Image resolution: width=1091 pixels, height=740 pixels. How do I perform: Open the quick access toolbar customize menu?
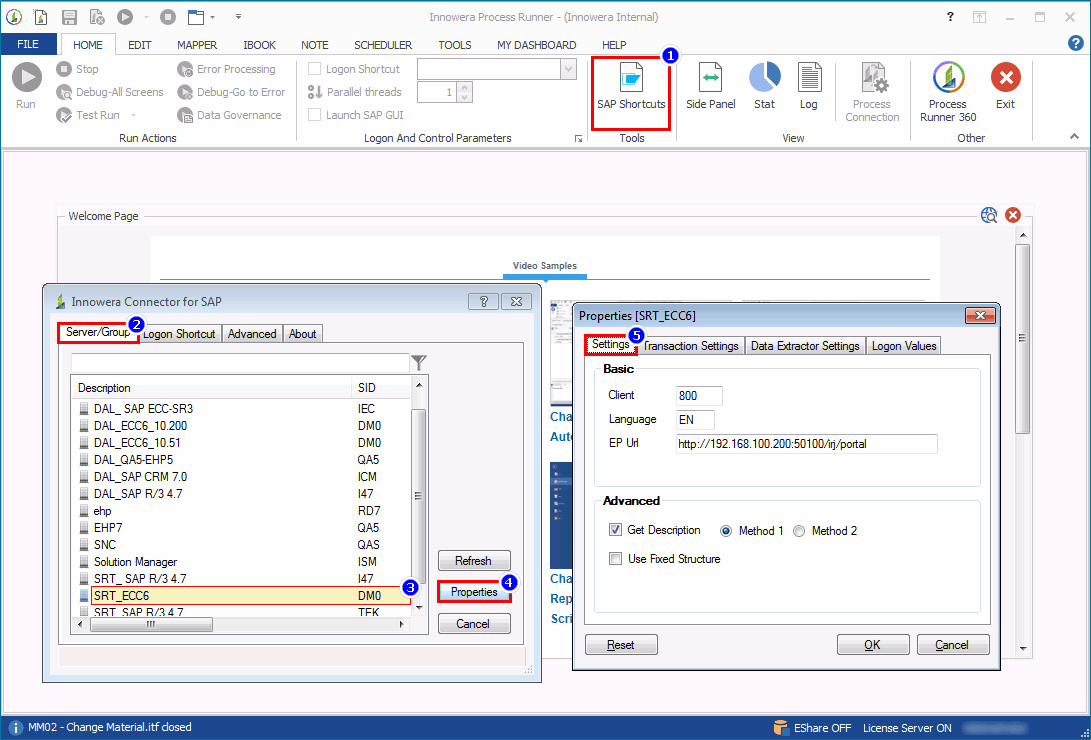coord(237,16)
